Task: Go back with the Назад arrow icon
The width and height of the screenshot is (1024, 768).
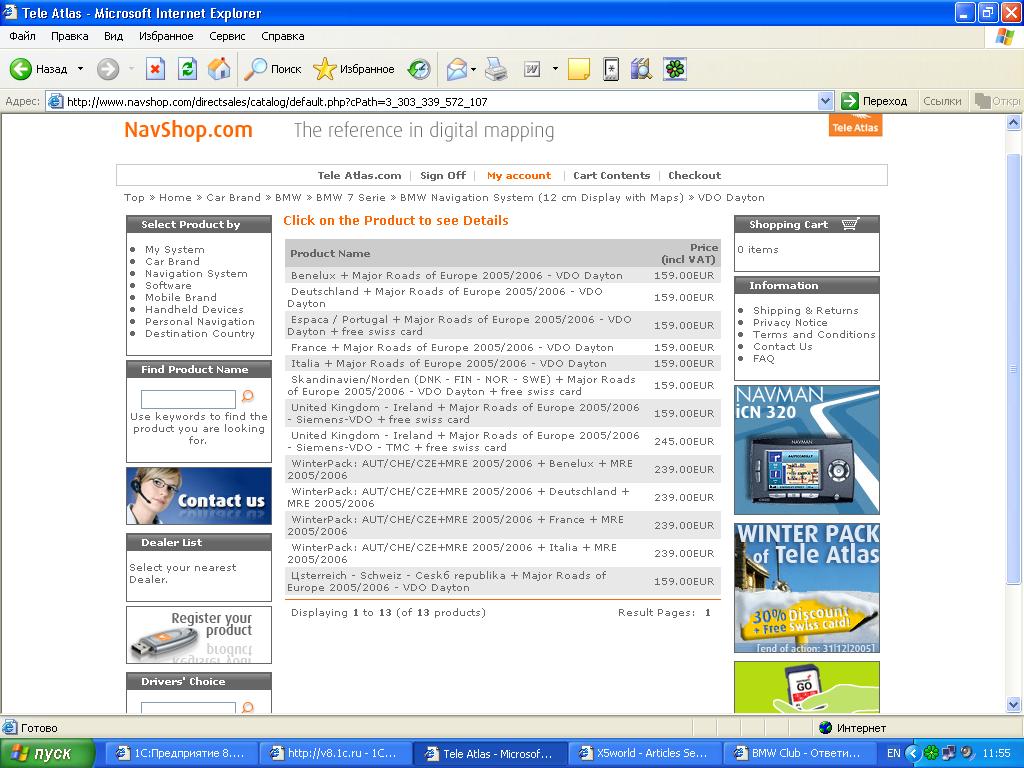Action: pos(21,69)
